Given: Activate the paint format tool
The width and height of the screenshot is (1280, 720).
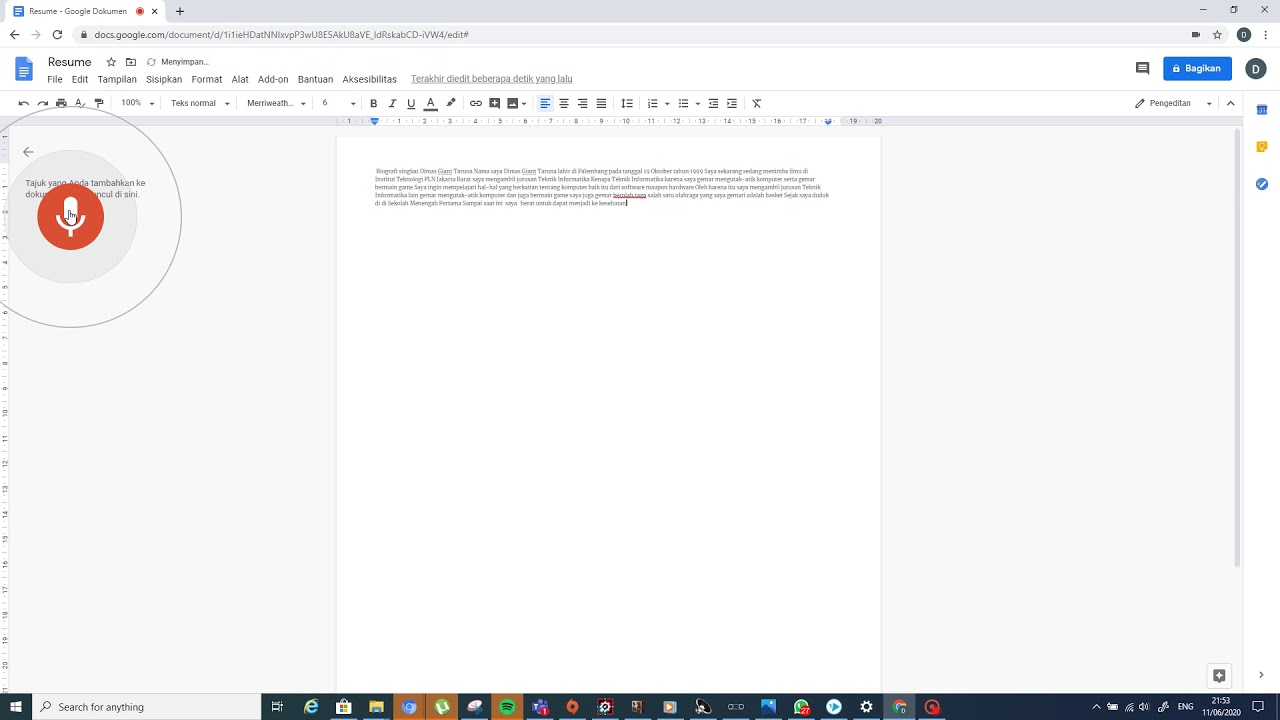Looking at the screenshot, I should pyautogui.click(x=98, y=103).
